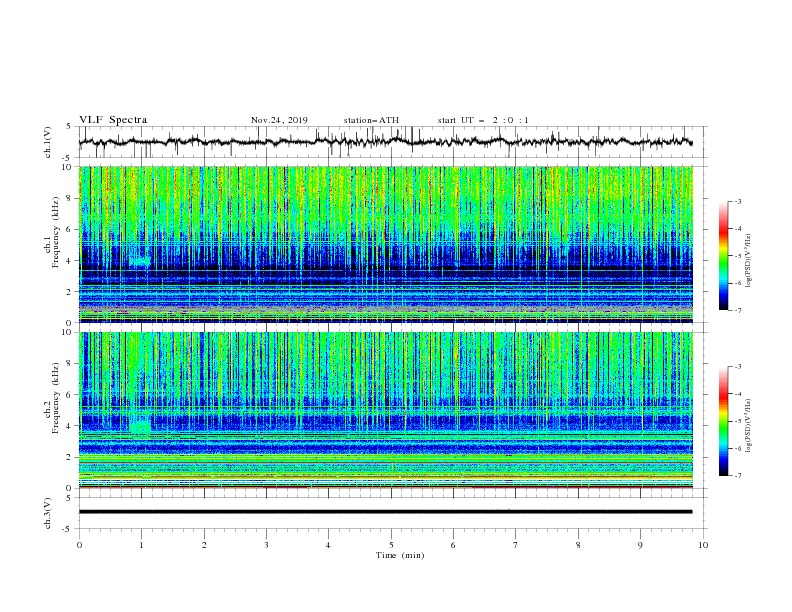
Task: Click the ch.2 colorbar "log(PSD)(V²/Hz)" label
Action: [749, 425]
